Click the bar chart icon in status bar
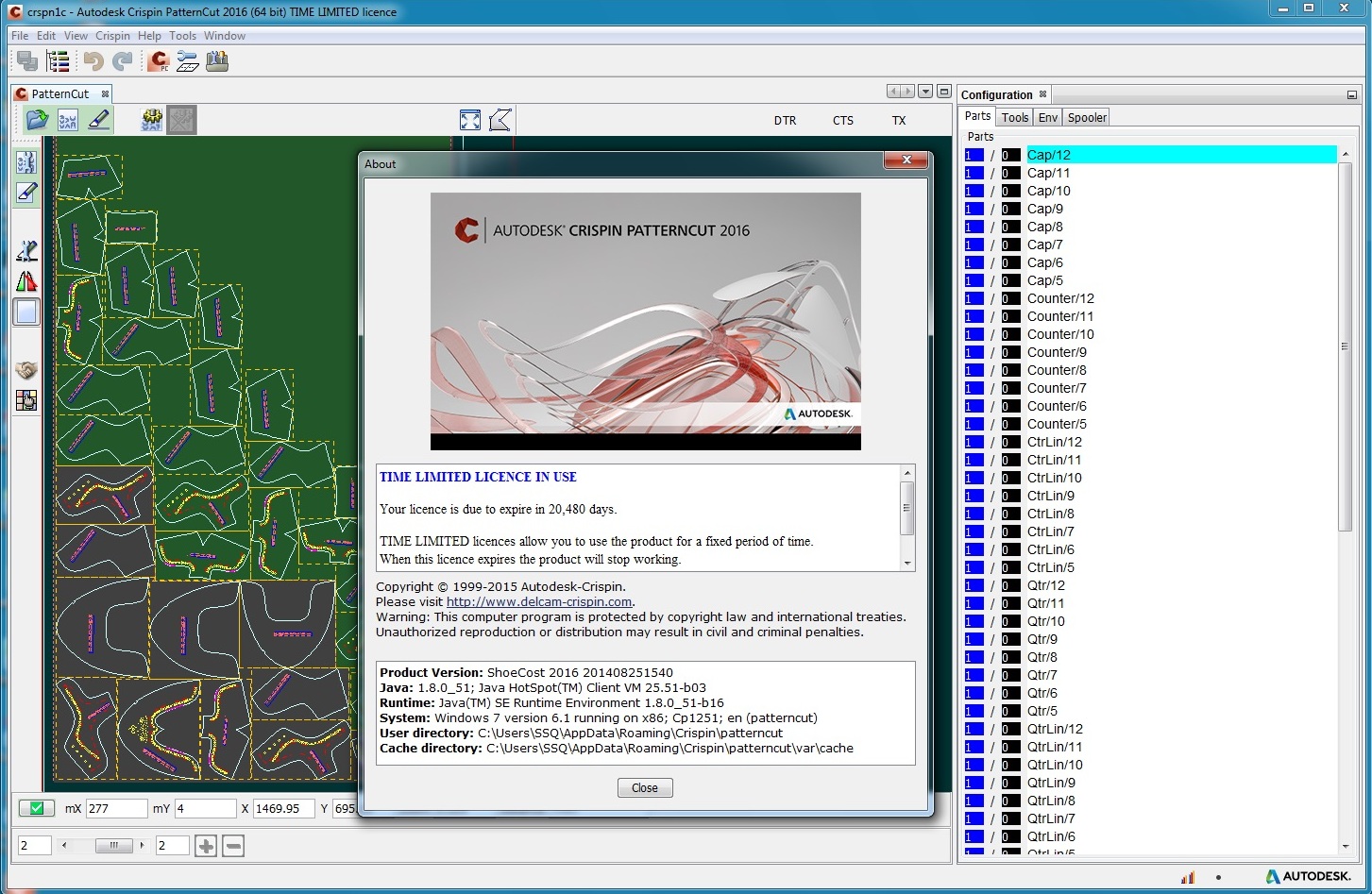This screenshot has width=1372, height=894. [1188, 877]
